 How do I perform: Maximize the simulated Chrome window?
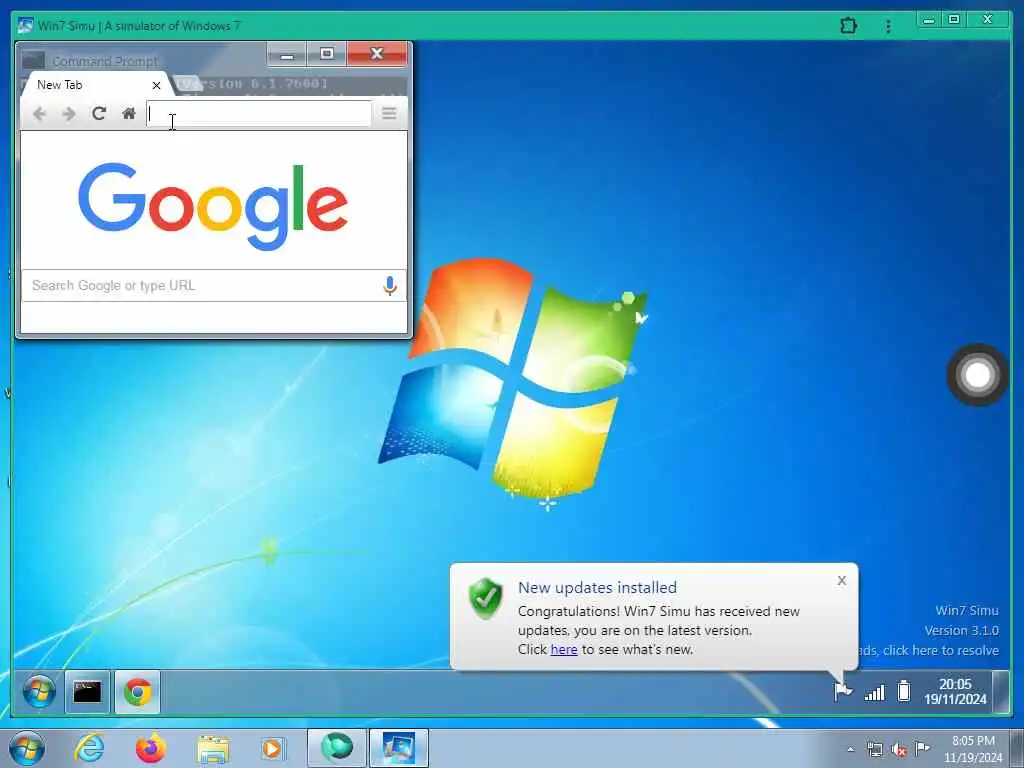coord(327,54)
